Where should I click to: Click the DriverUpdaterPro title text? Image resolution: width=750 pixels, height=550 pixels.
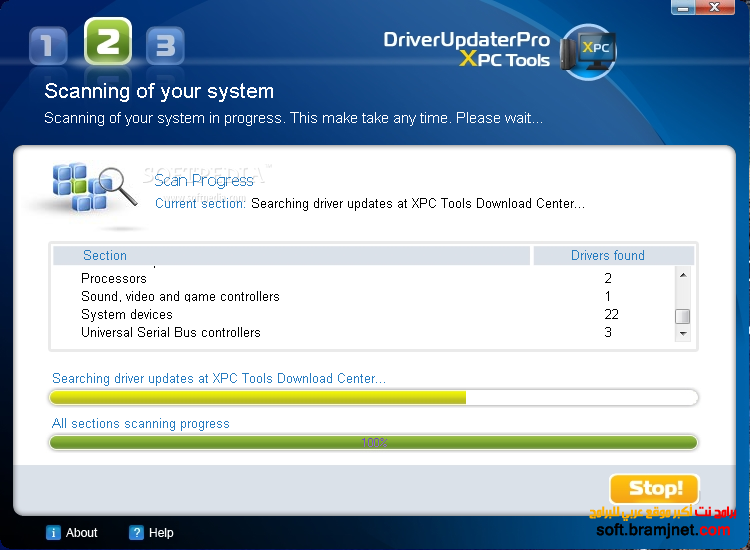(466, 39)
